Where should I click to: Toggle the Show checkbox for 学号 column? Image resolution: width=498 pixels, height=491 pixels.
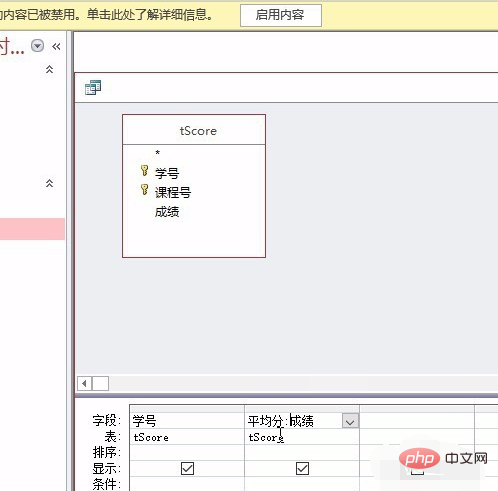coord(187,468)
